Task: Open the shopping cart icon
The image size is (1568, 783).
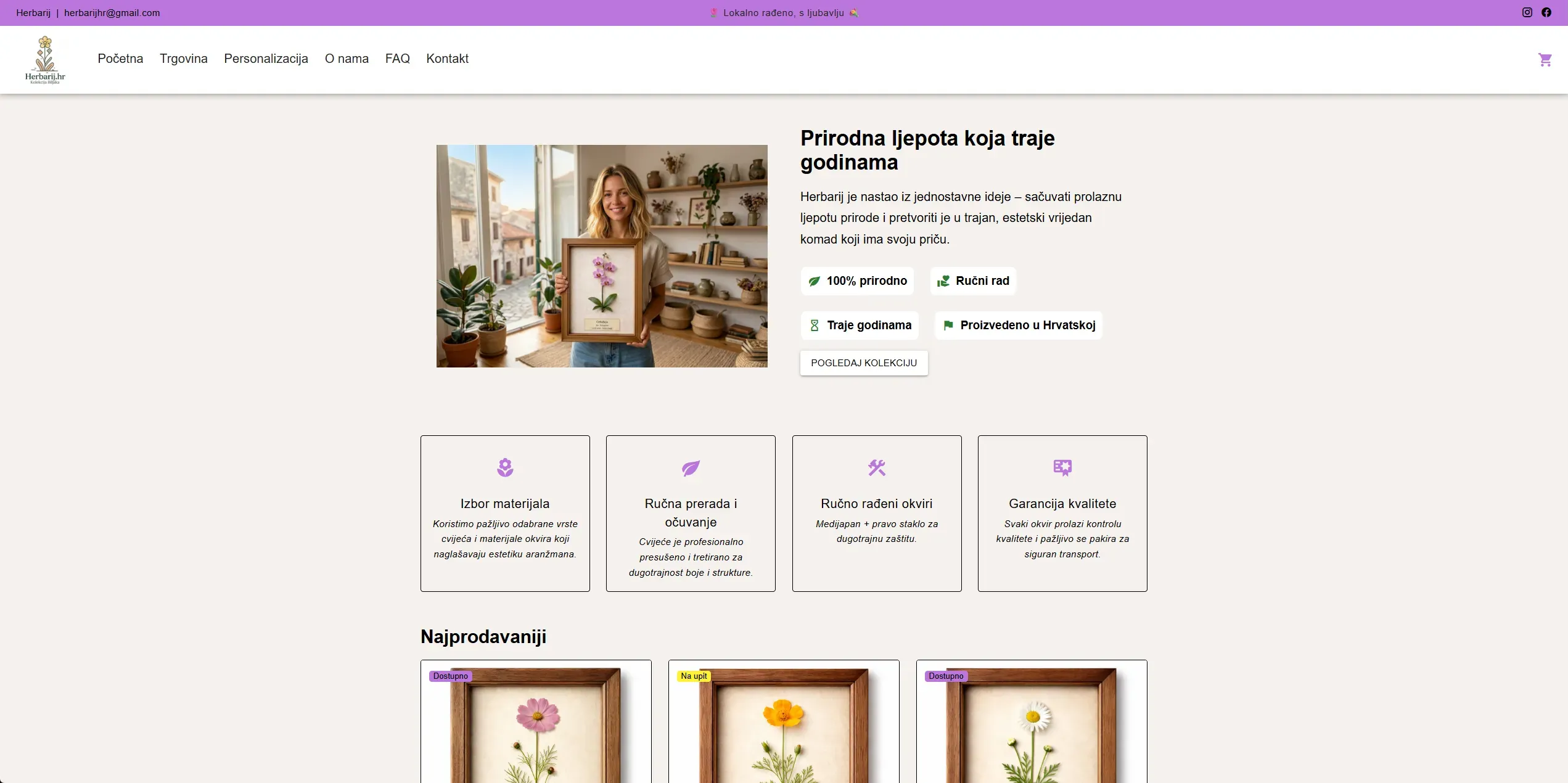Action: click(1545, 59)
